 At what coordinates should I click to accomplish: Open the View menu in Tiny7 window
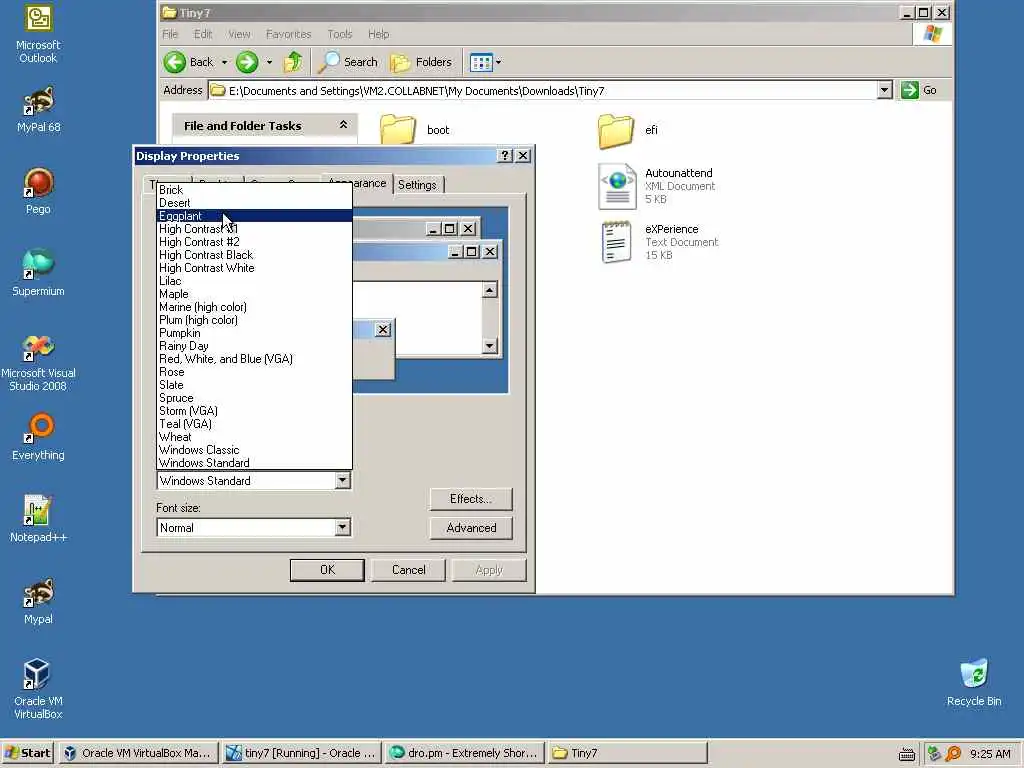tap(239, 34)
